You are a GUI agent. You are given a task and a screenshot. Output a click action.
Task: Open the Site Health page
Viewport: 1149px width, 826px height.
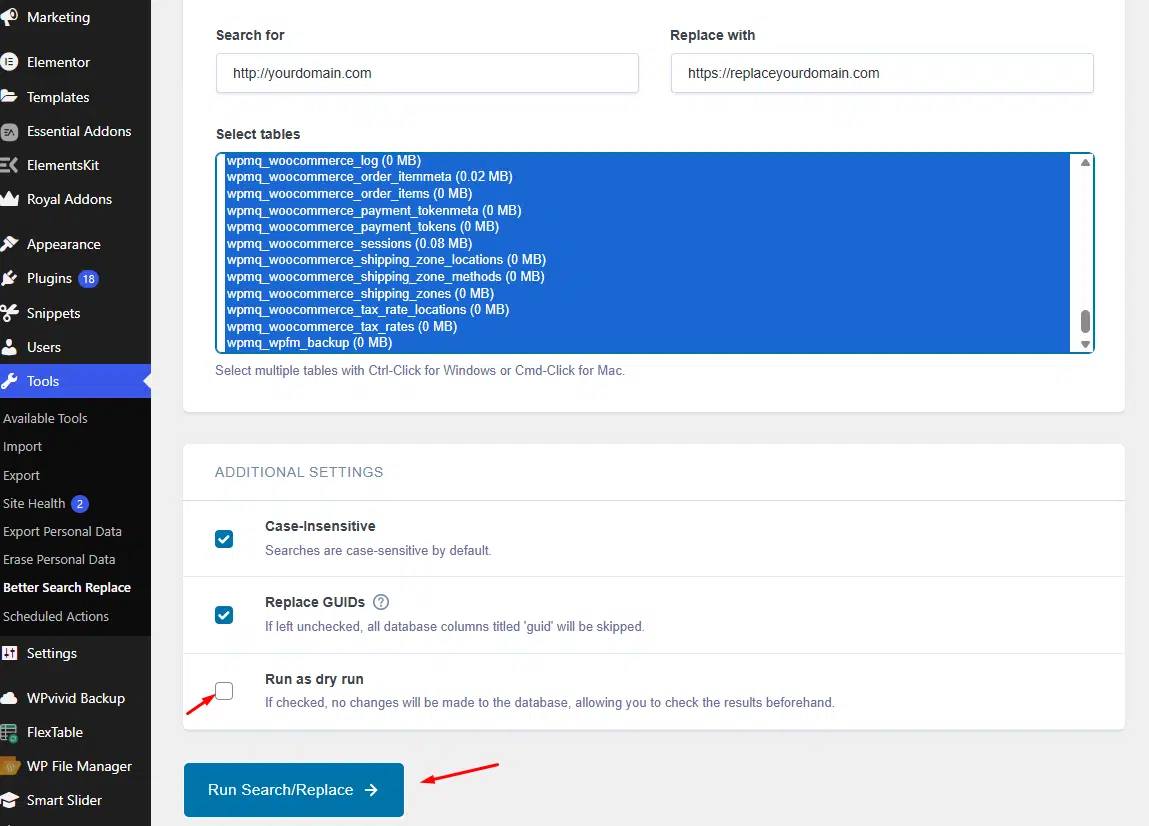(x=34, y=504)
